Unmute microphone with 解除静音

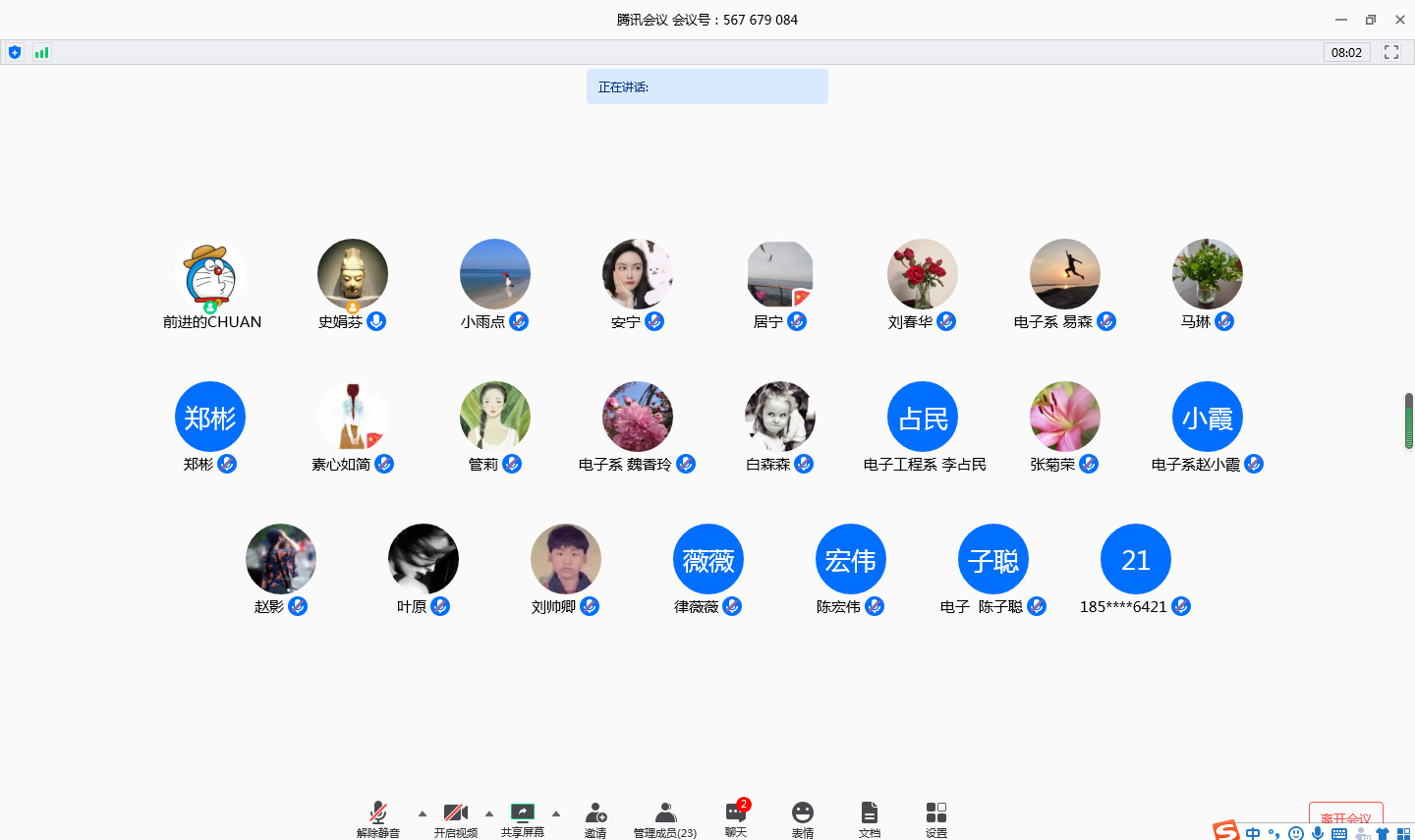(378, 817)
